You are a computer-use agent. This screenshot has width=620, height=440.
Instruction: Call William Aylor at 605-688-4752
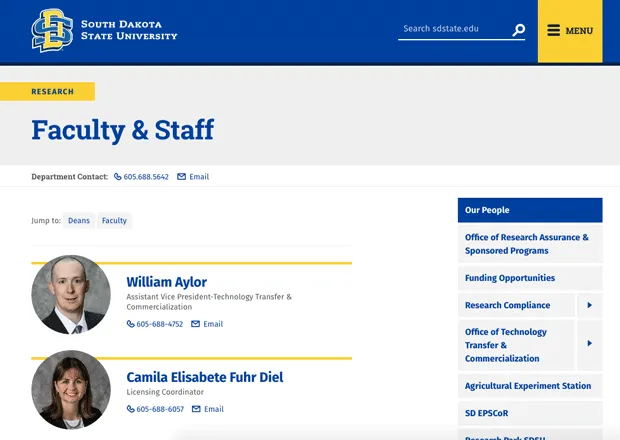tap(160, 324)
